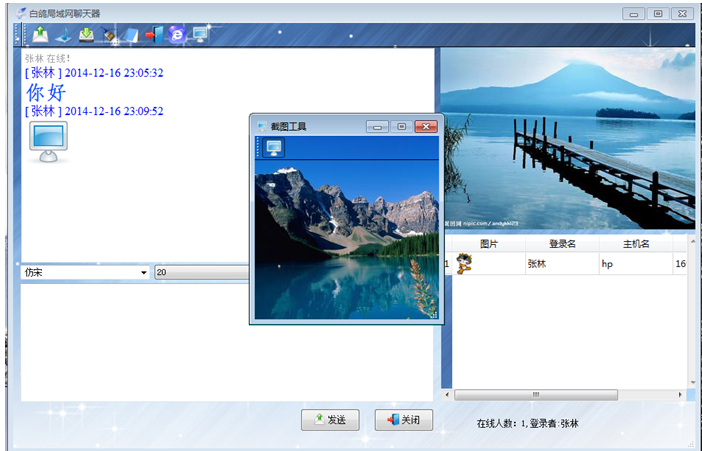This screenshot has height=451, width=702.
Task: Click the pier lake picture on the right panel
Action: [x=568, y=139]
